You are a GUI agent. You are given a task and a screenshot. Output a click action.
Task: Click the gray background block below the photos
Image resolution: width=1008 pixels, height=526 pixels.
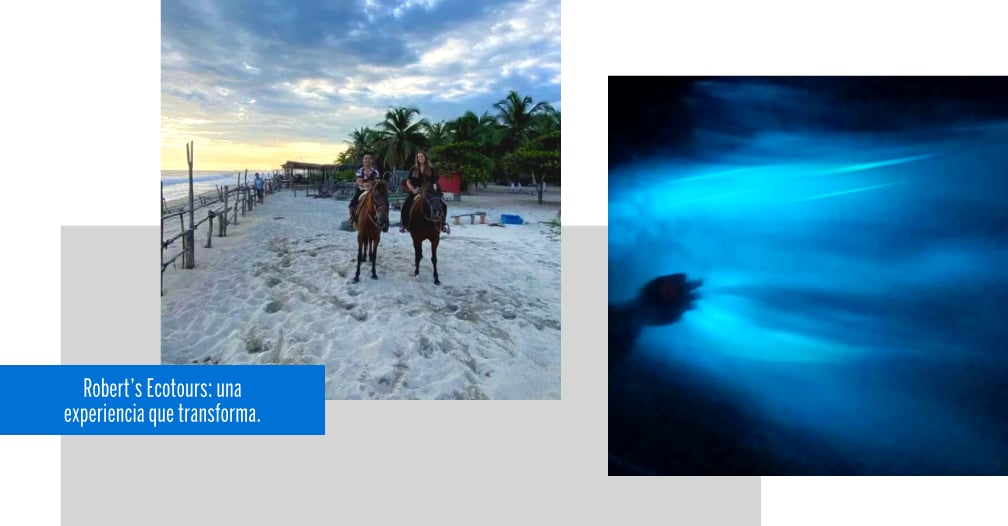[411, 463]
